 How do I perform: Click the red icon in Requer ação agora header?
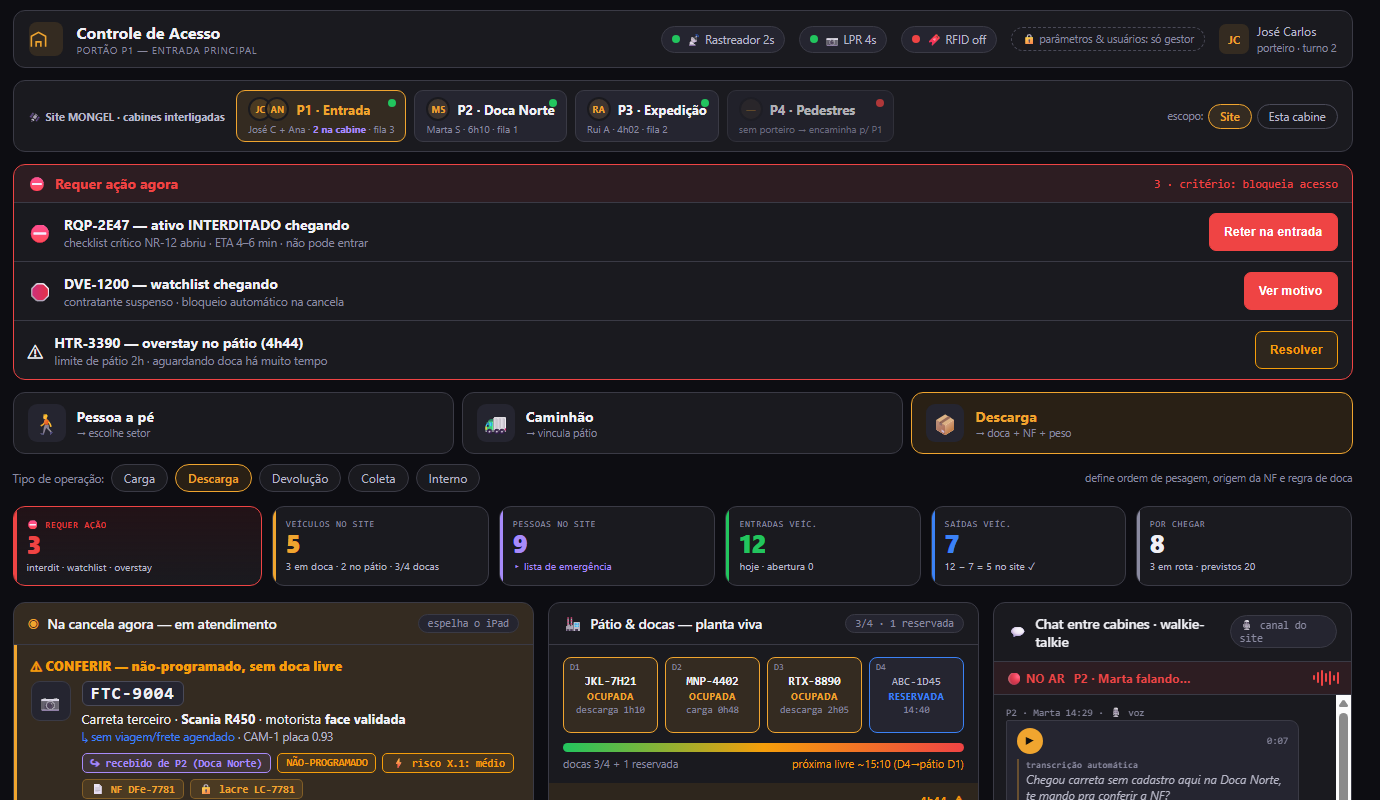click(37, 184)
